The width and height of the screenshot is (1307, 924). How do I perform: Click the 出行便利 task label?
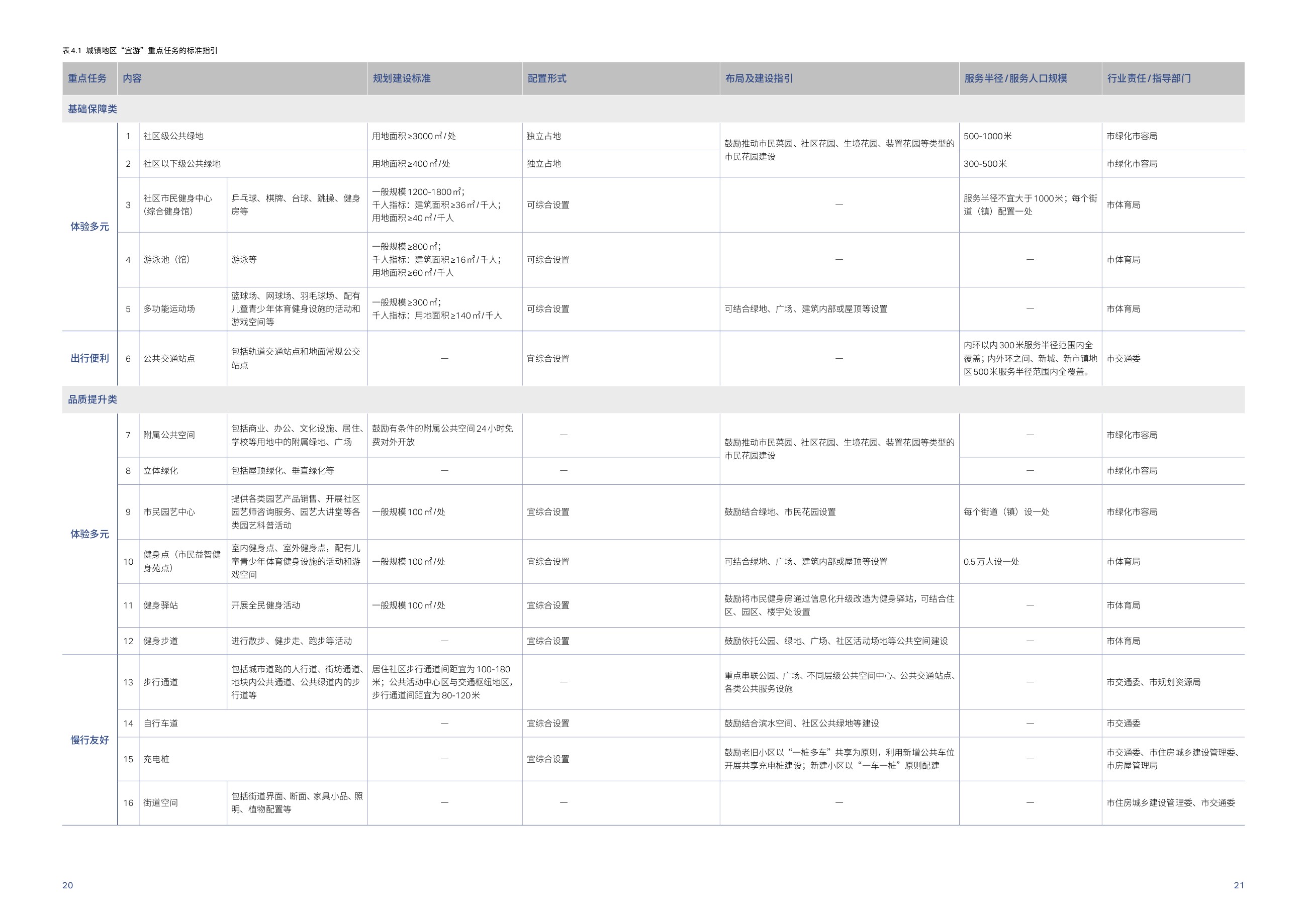click(x=89, y=358)
